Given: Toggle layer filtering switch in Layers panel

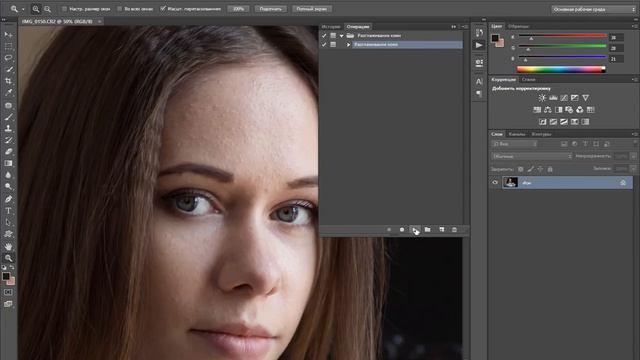Looking at the screenshot, I should 635,143.
